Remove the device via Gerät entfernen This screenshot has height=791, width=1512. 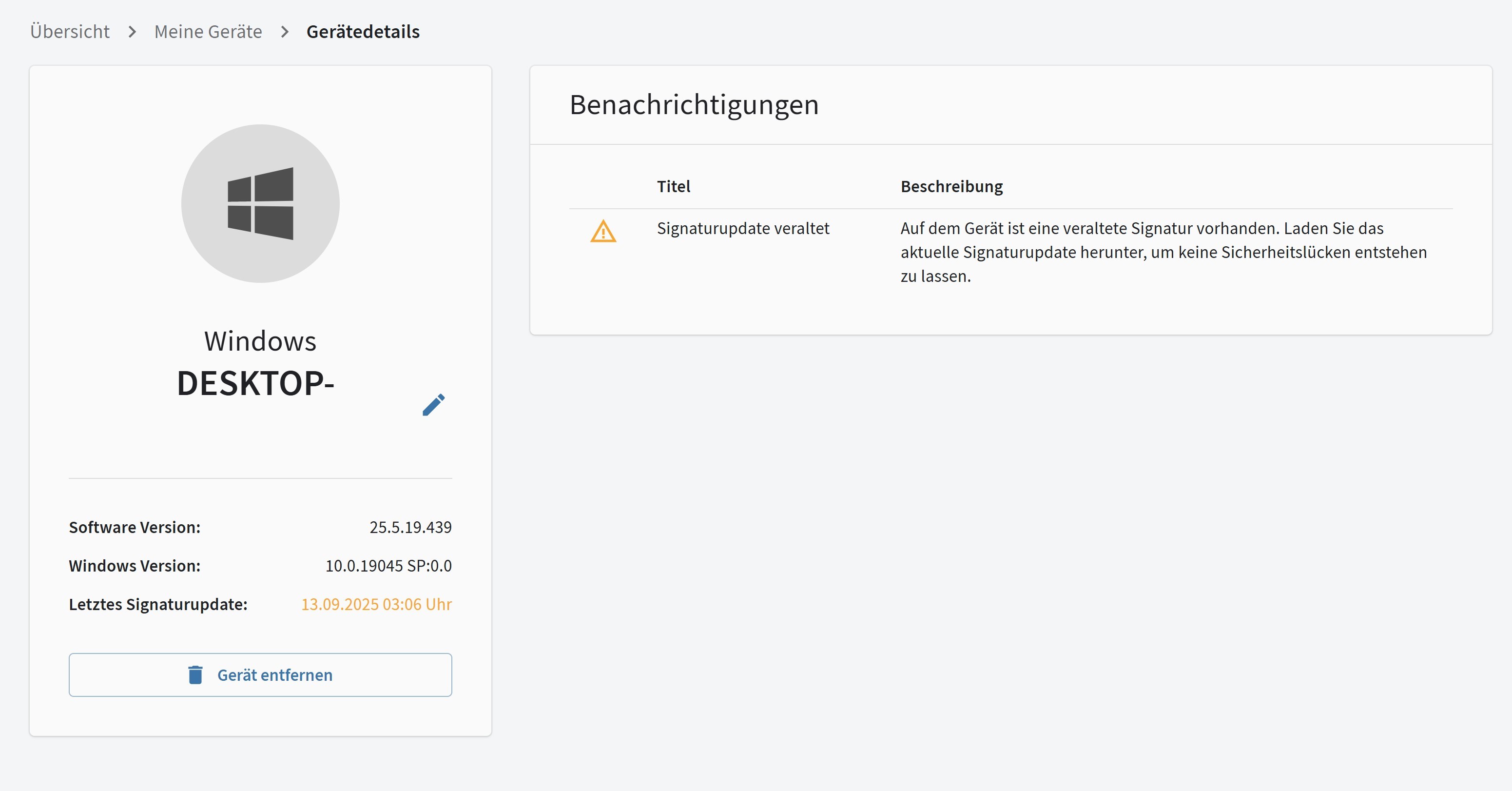tap(260, 675)
